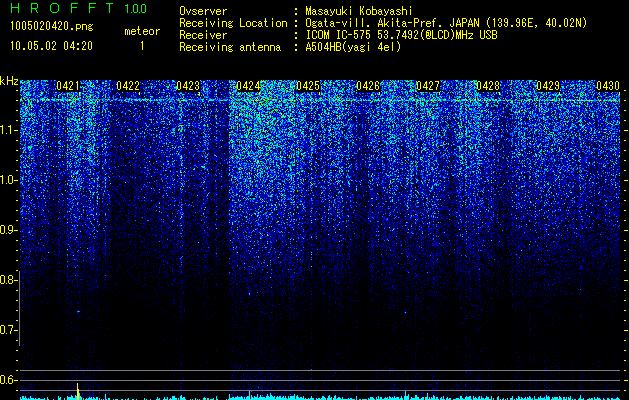Click the 0.6 frequency axis label
The height and width of the screenshot is (400, 629).
click(x=8, y=380)
